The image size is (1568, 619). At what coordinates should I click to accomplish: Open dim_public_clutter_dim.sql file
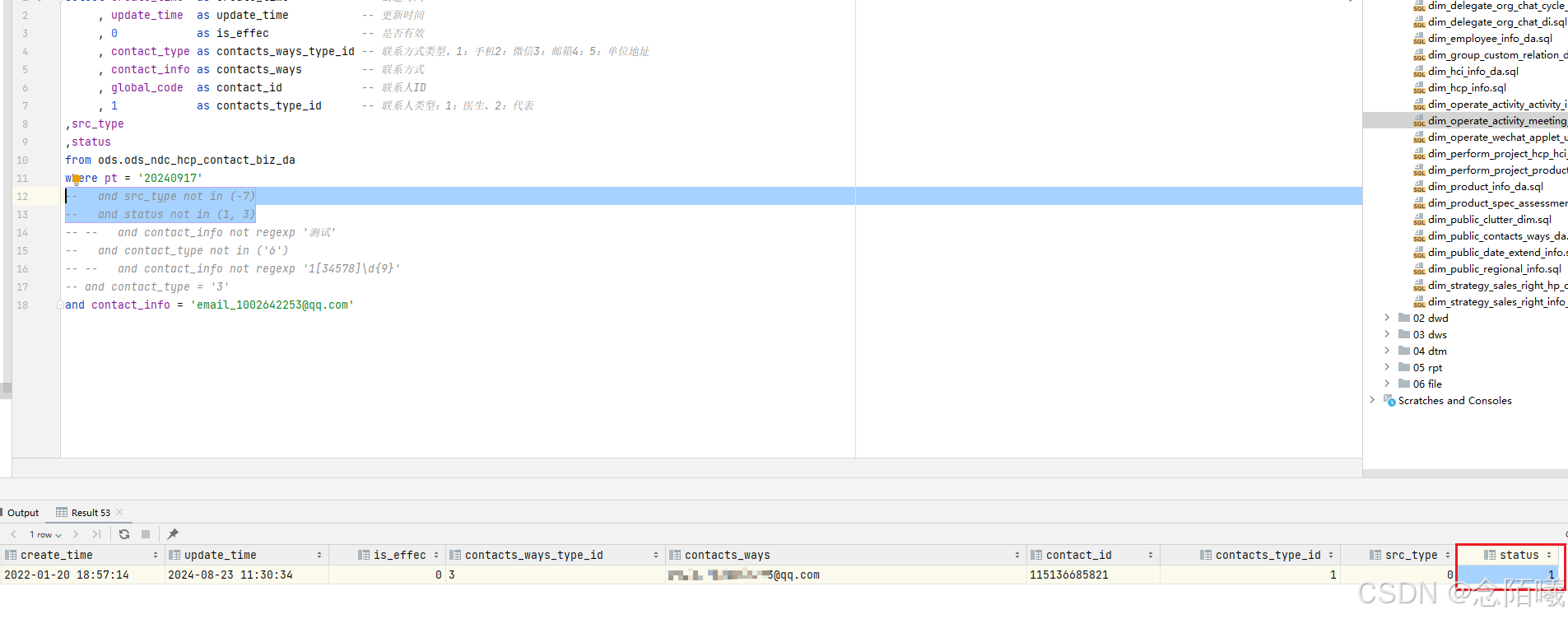click(1490, 220)
